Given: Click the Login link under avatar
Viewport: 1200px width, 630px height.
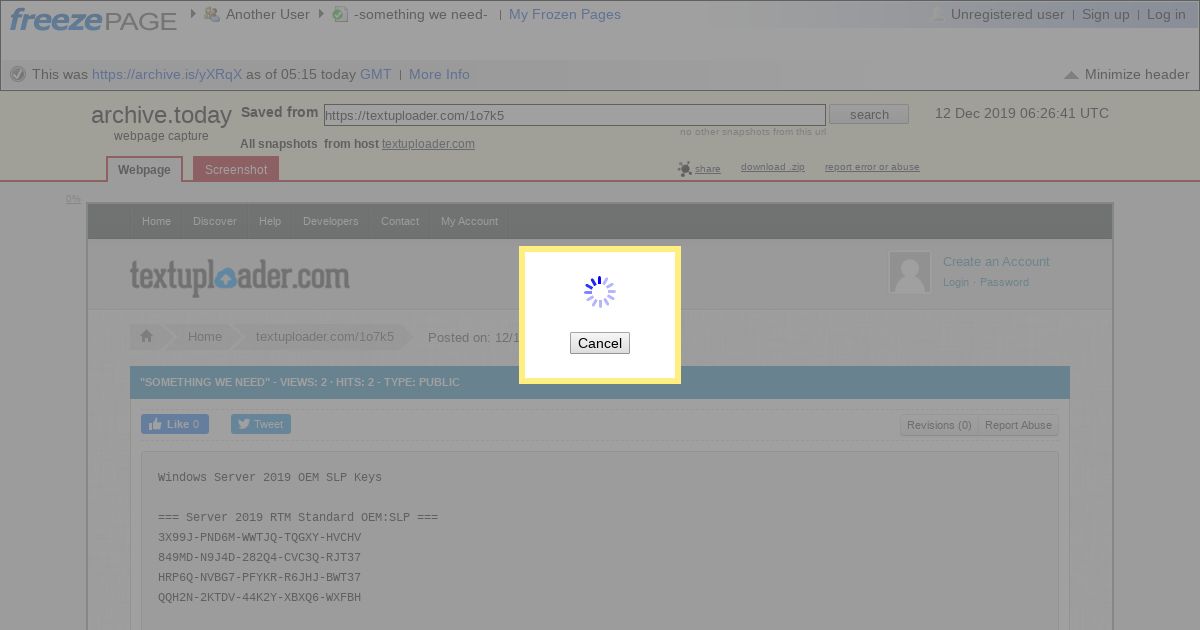Looking at the screenshot, I should pos(956,282).
